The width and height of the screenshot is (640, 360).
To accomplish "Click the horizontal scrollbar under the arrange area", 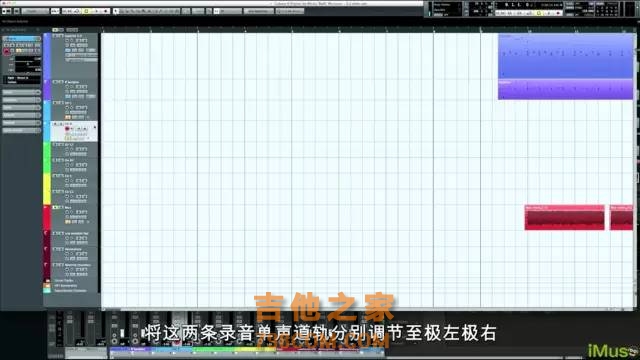I will click(367, 309).
